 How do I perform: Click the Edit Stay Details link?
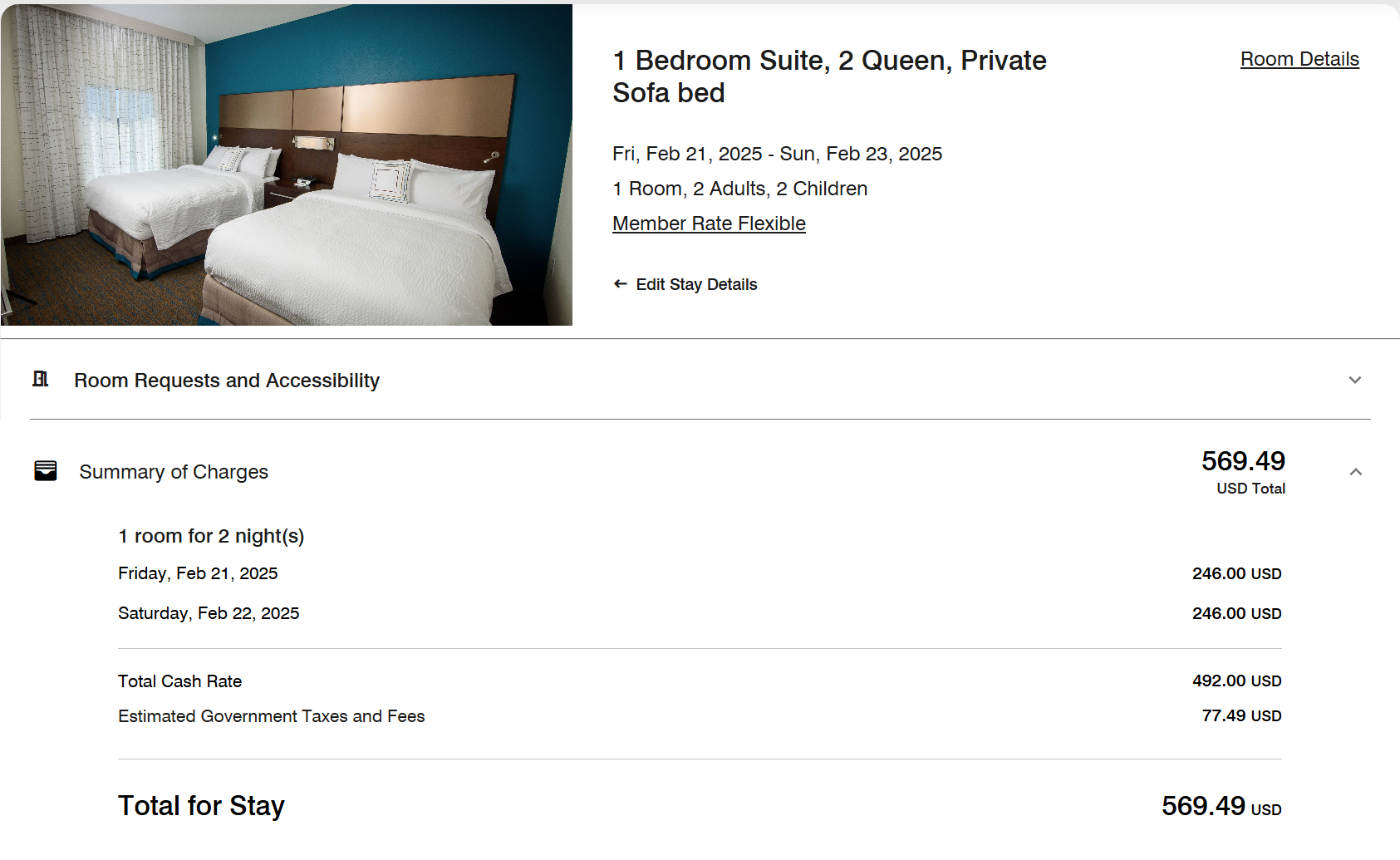coord(696,284)
